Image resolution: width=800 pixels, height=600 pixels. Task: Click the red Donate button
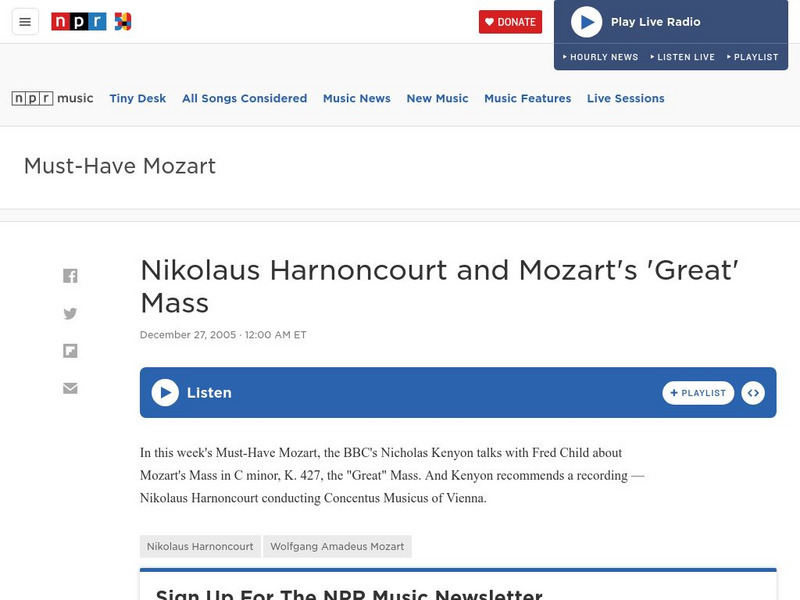(510, 20)
